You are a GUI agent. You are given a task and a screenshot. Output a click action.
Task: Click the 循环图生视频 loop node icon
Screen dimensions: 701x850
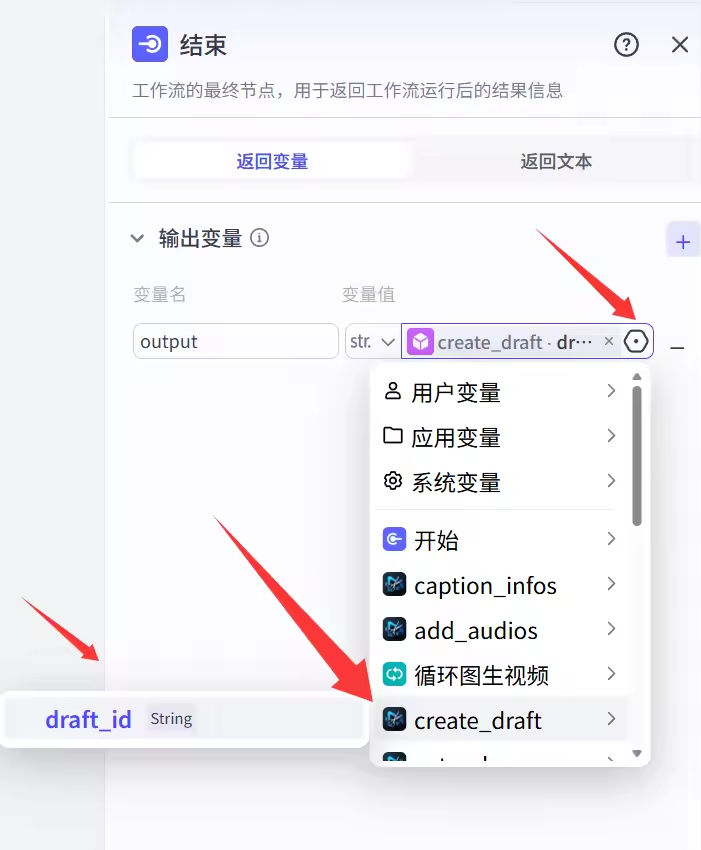pos(395,675)
